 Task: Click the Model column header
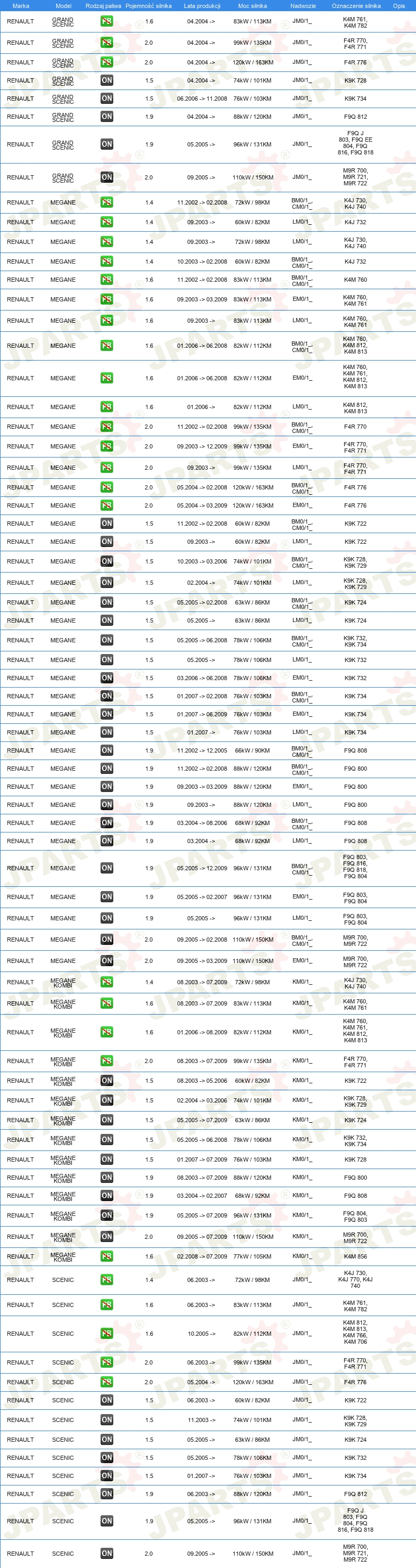pos(63,5)
